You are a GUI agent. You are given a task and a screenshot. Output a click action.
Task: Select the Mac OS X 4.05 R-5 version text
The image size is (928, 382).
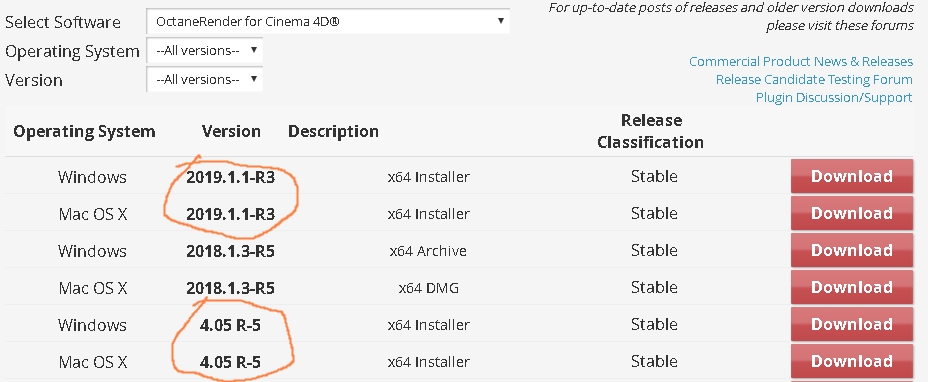[x=231, y=362]
